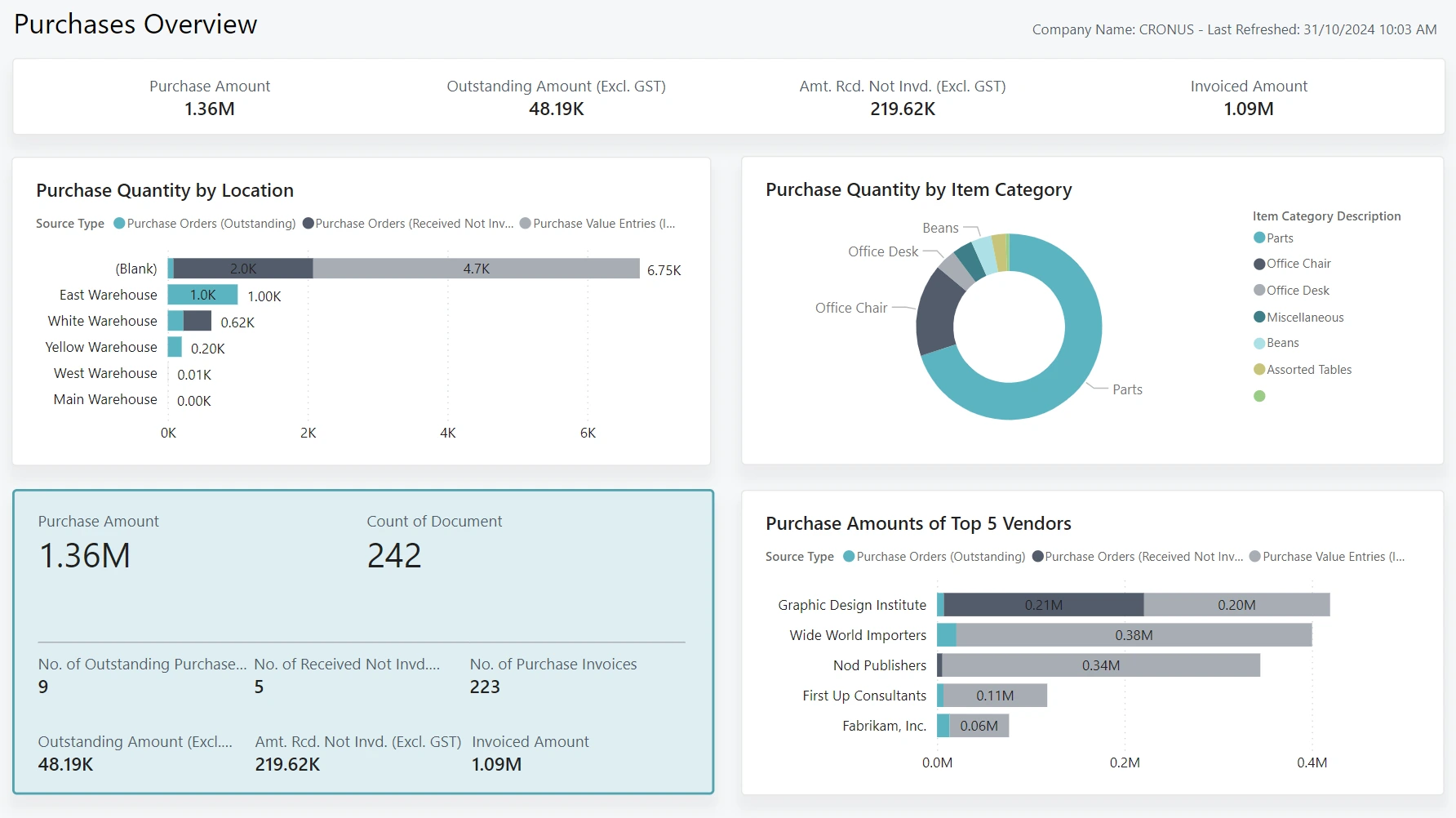Click the grey 4.7K bar in the (Blank) row
The width and height of the screenshot is (1456, 818).
tap(476, 269)
